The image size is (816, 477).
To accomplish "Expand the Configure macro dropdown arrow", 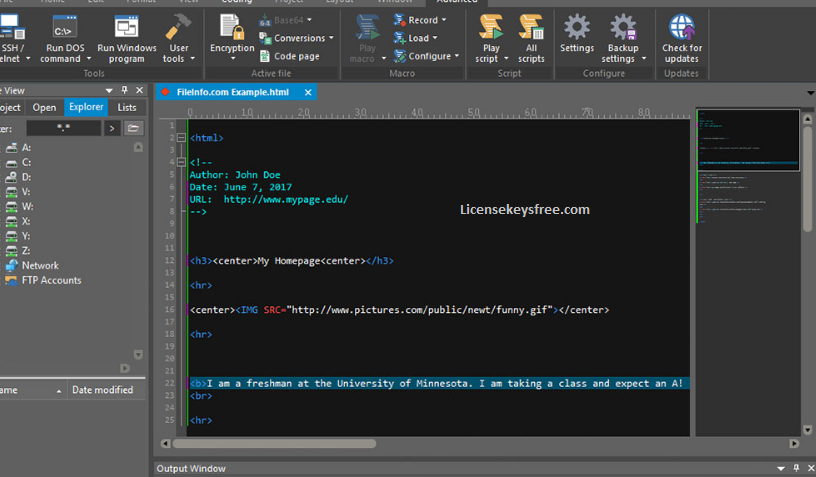I will (x=457, y=56).
